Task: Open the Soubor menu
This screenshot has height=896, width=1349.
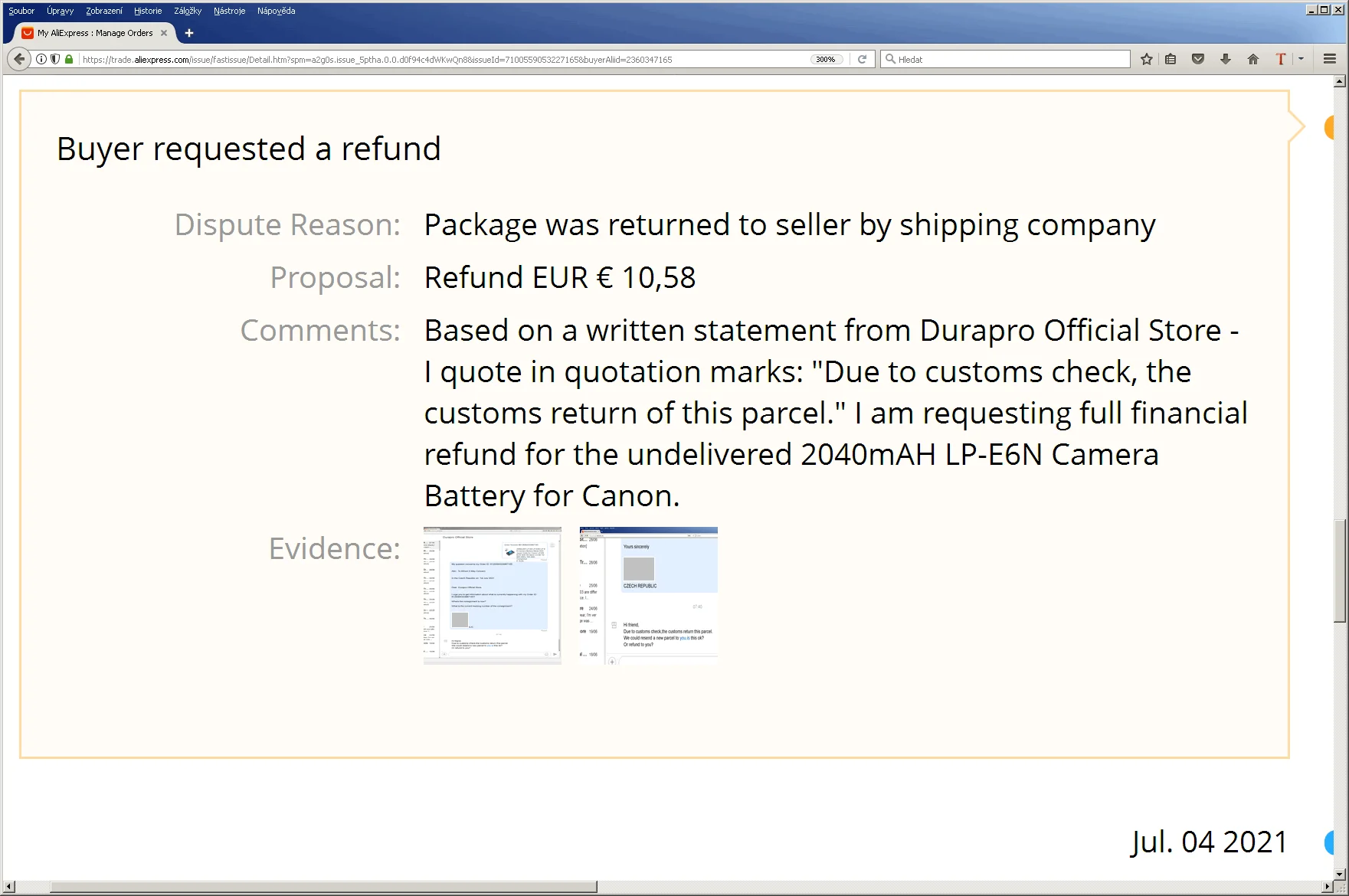Action: coord(21,11)
